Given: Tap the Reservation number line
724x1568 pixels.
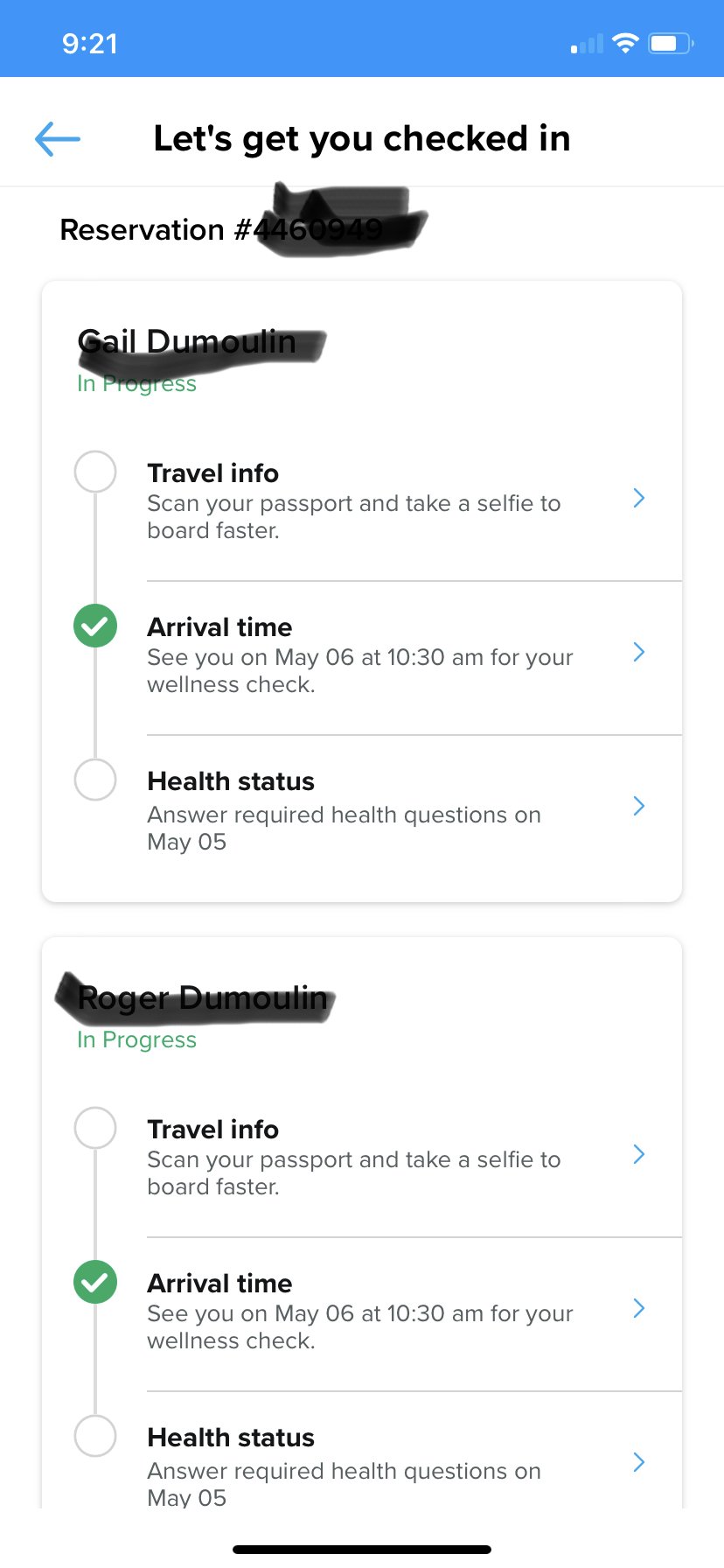Looking at the screenshot, I should 220,230.
